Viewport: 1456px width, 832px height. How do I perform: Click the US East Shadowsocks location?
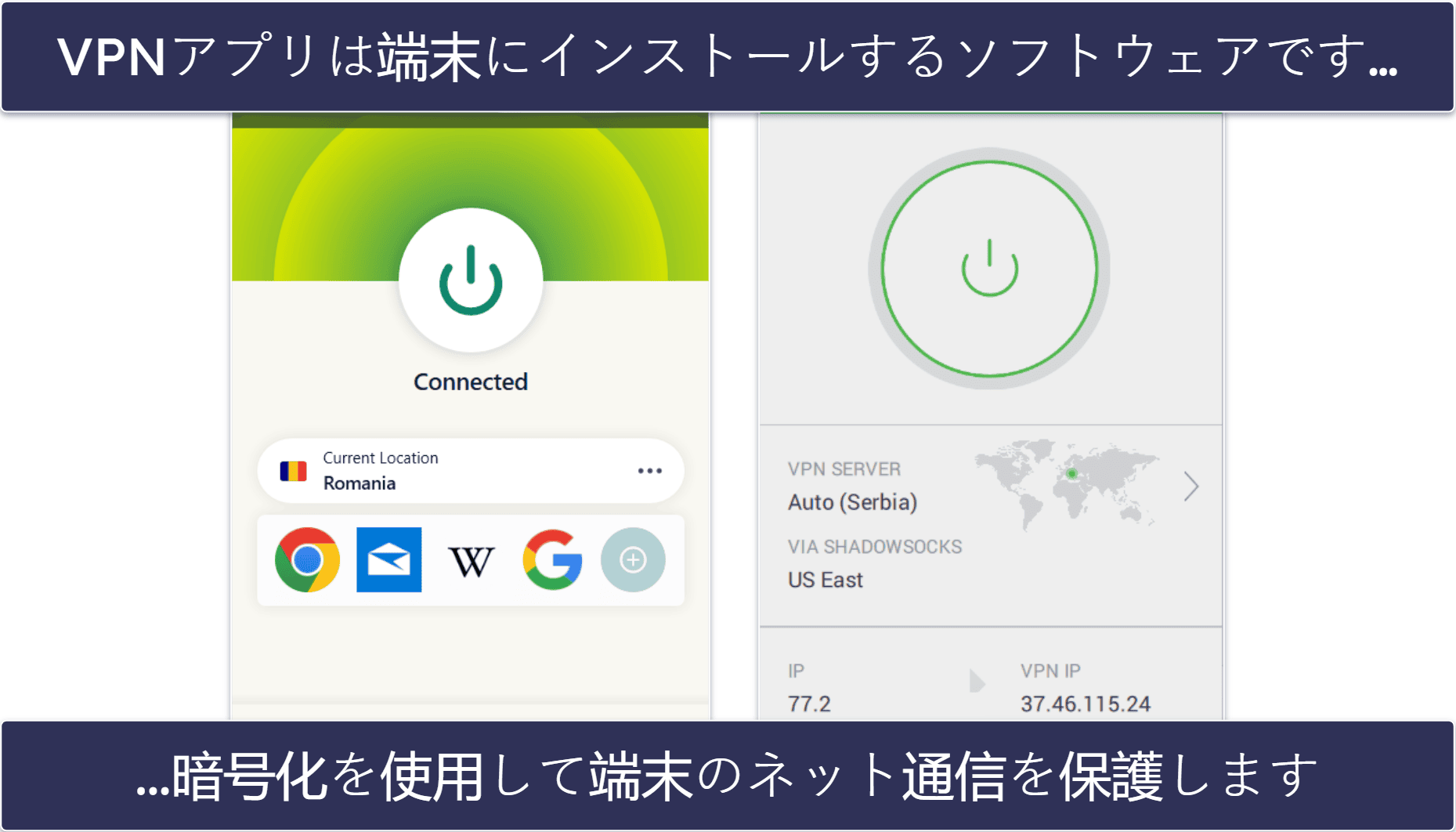click(825, 580)
